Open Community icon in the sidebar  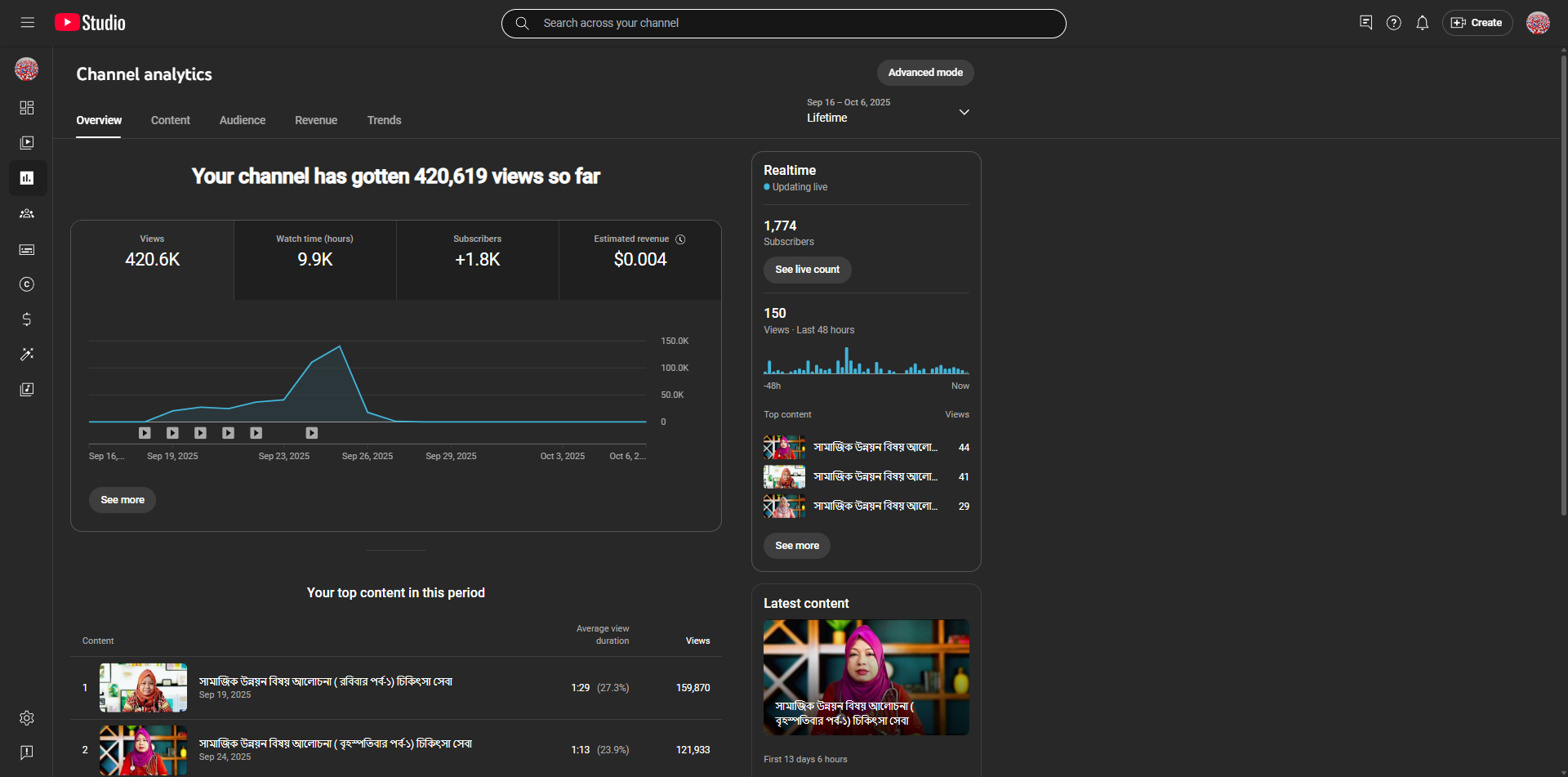pos(27,214)
